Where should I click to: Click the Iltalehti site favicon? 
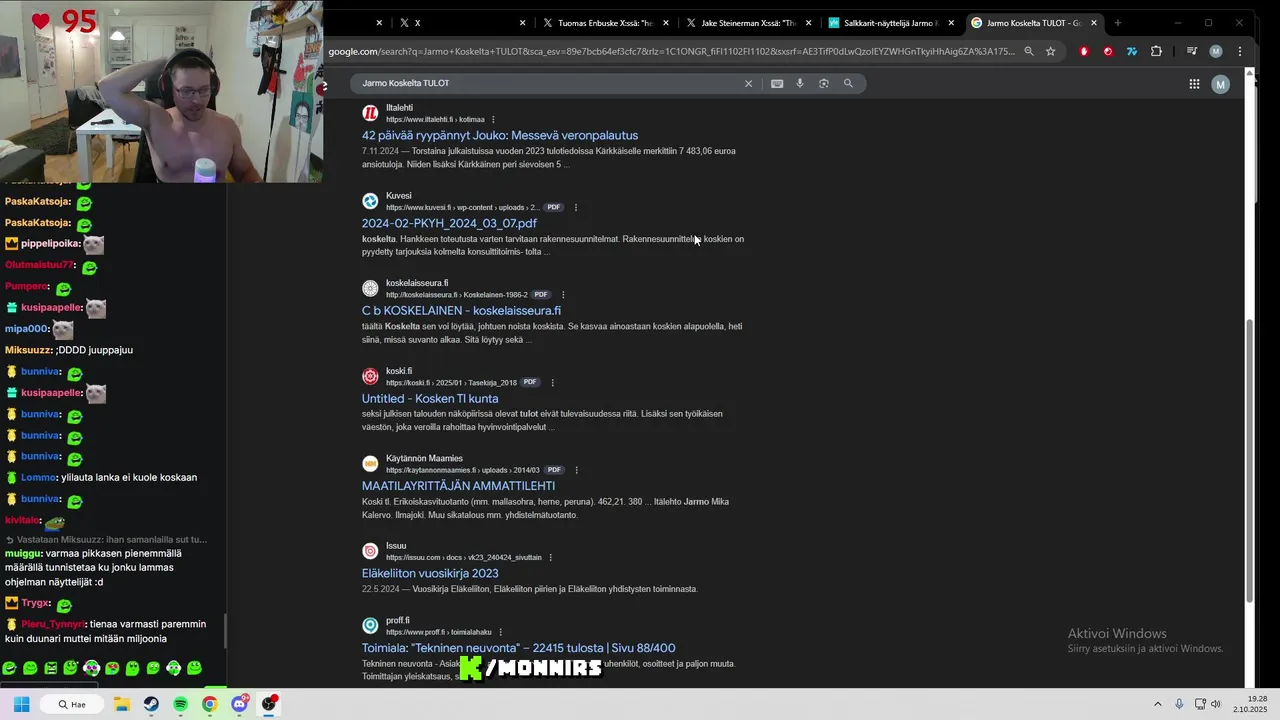370,113
